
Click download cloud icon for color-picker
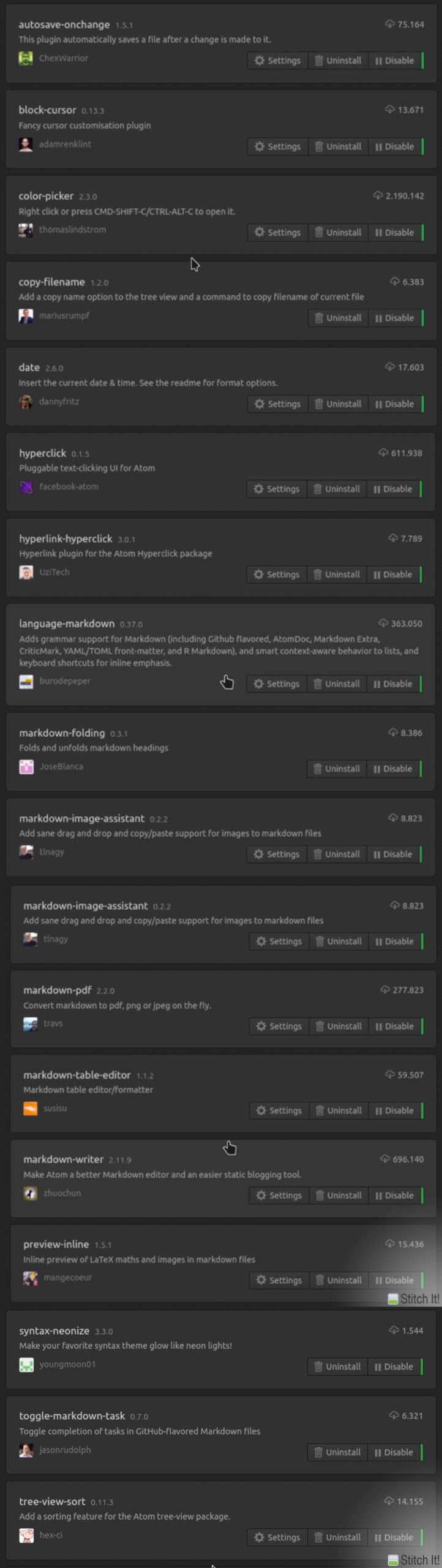point(378,196)
